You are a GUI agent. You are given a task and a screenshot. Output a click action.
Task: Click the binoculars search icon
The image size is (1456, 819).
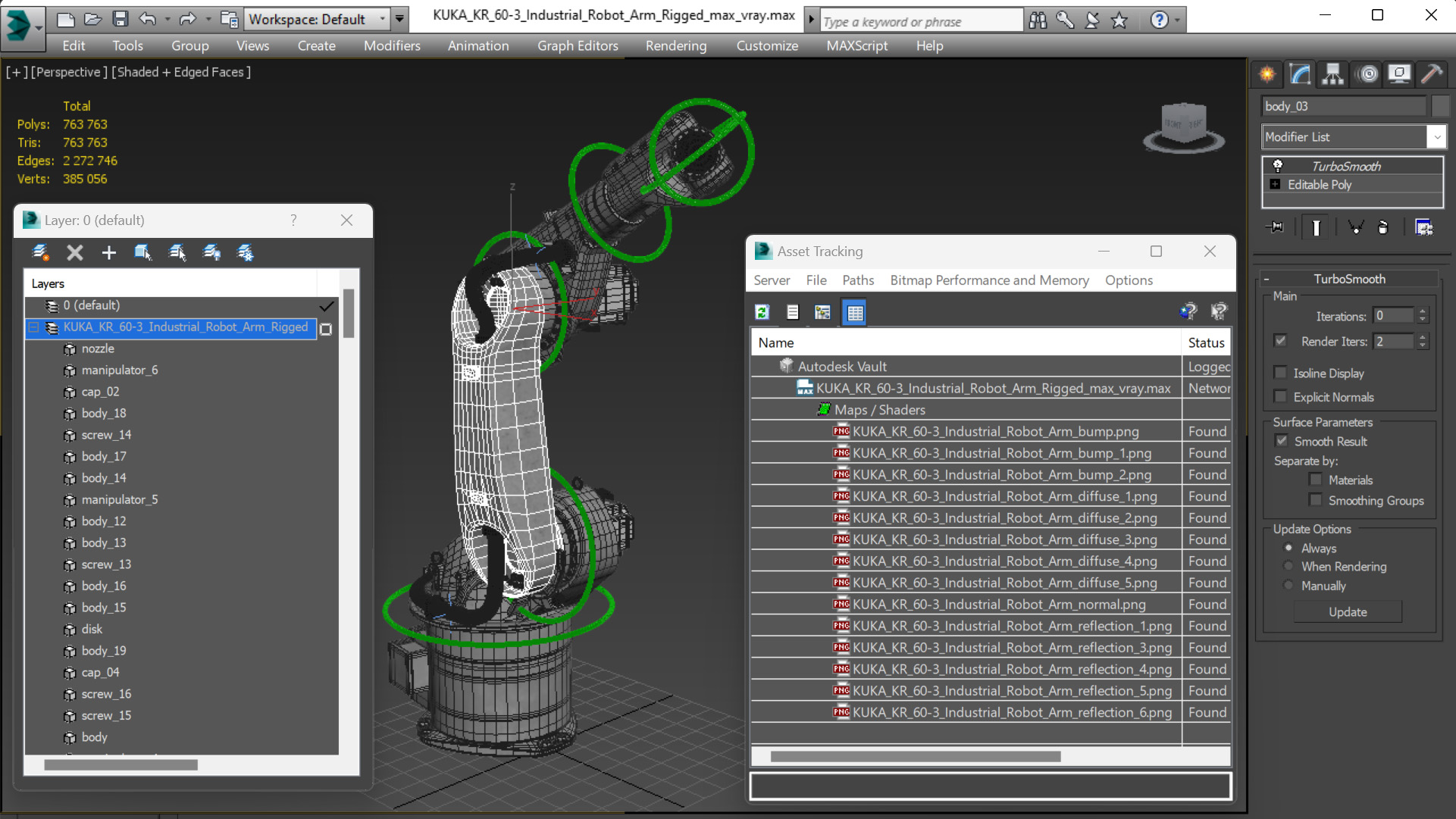(x=1038, y=20)
